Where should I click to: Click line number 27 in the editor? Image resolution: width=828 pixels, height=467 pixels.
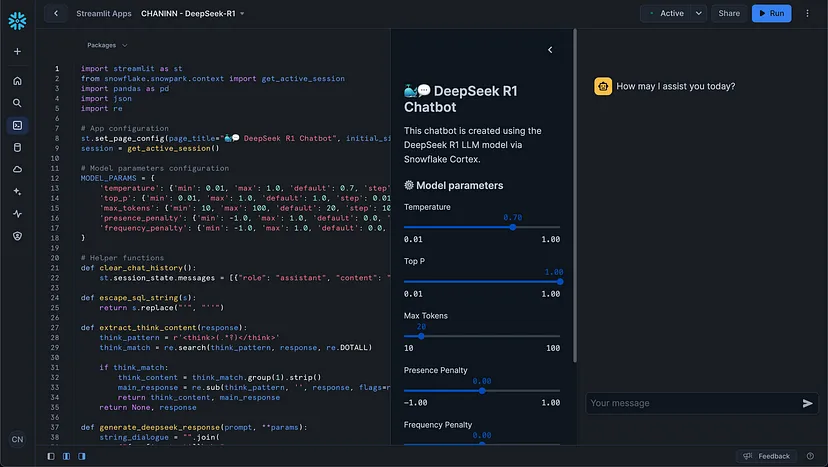[x=55, y=328]
